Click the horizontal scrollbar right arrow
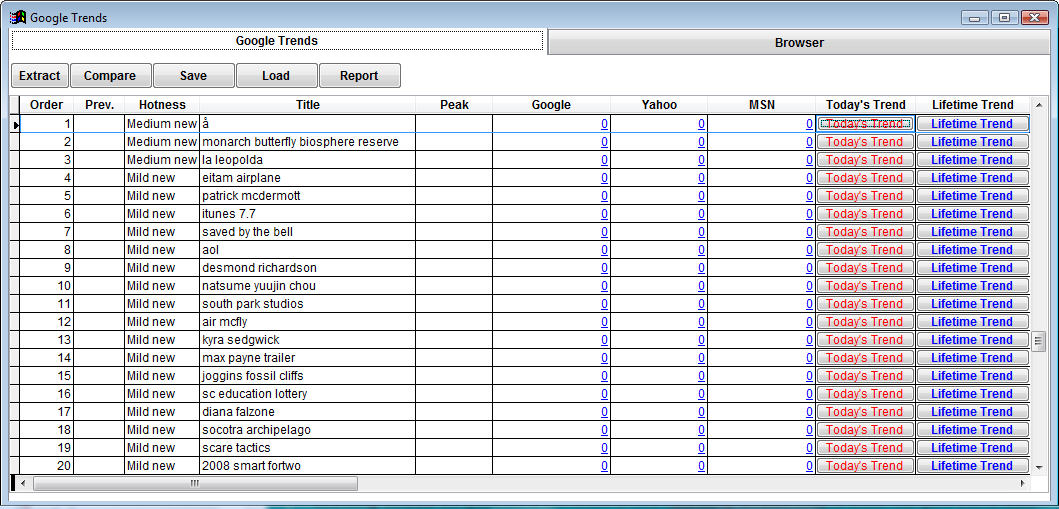 pos(1023,483)
